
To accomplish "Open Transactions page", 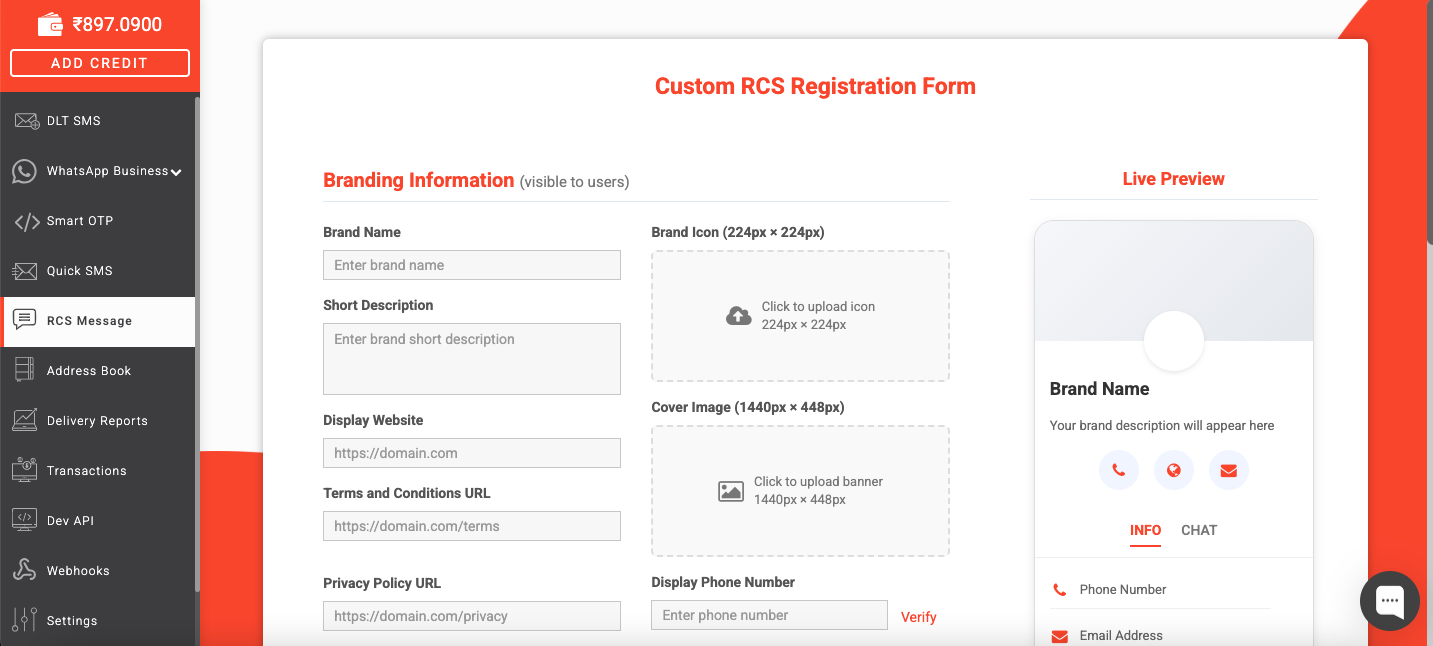I will (98, 471).
